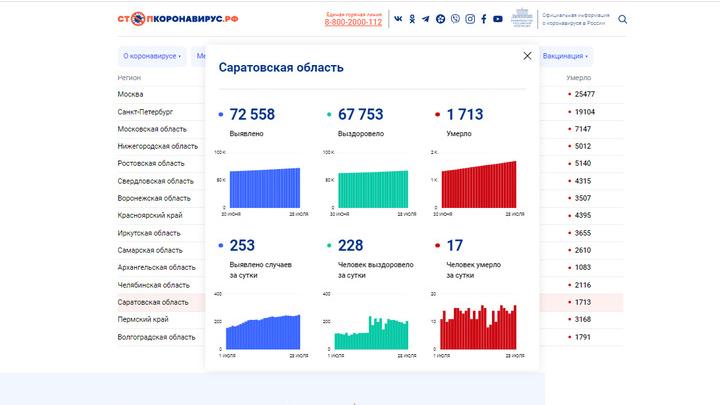This screenshot has height=405, width=720.
Task: Open the official information emblem logo
Action: pyautogui.click(x=521, y=19)
